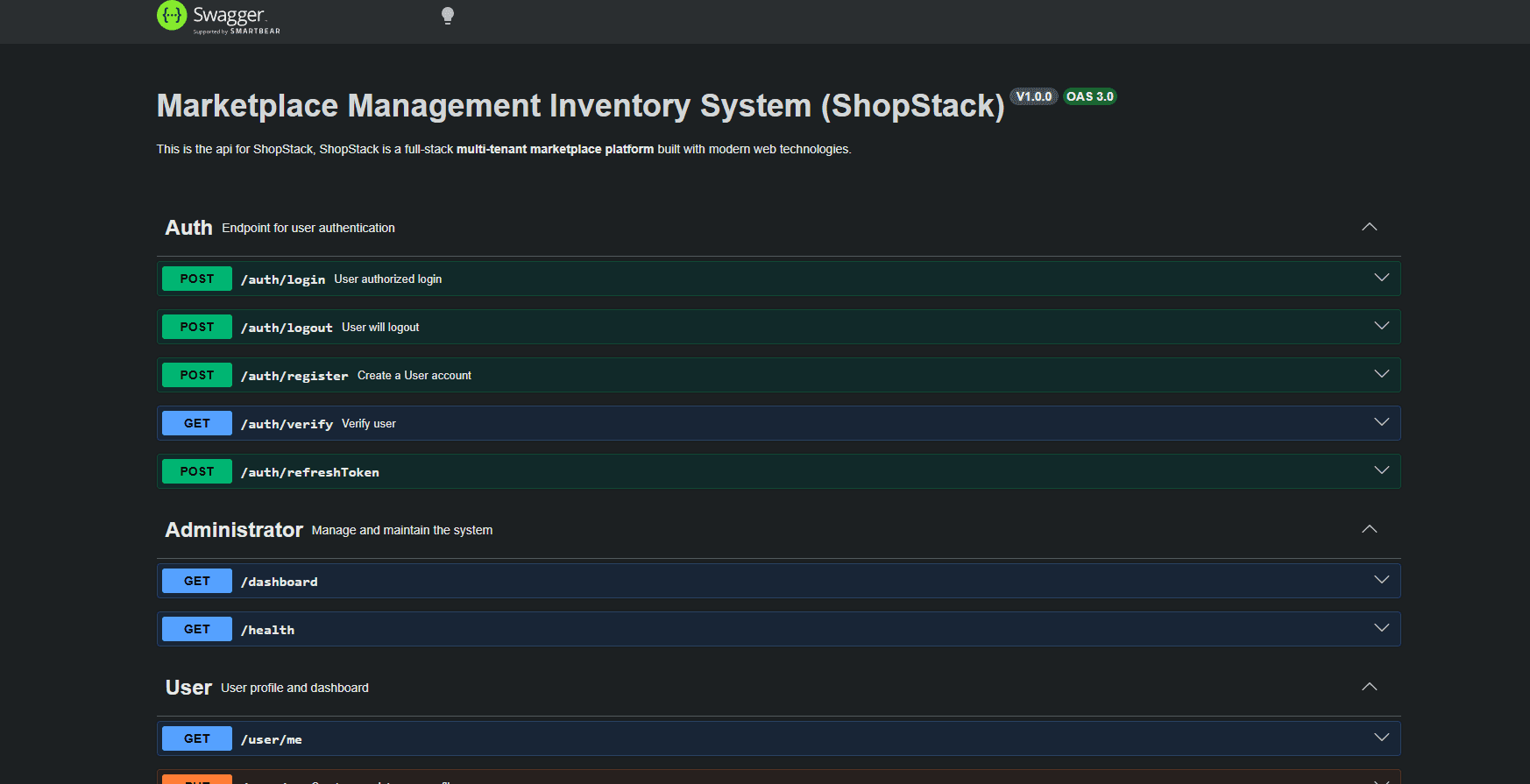Click the GET badge for /dashboard
This screenshot has width=1530, height=784.
pyautogui.click(x=197, y=581)
